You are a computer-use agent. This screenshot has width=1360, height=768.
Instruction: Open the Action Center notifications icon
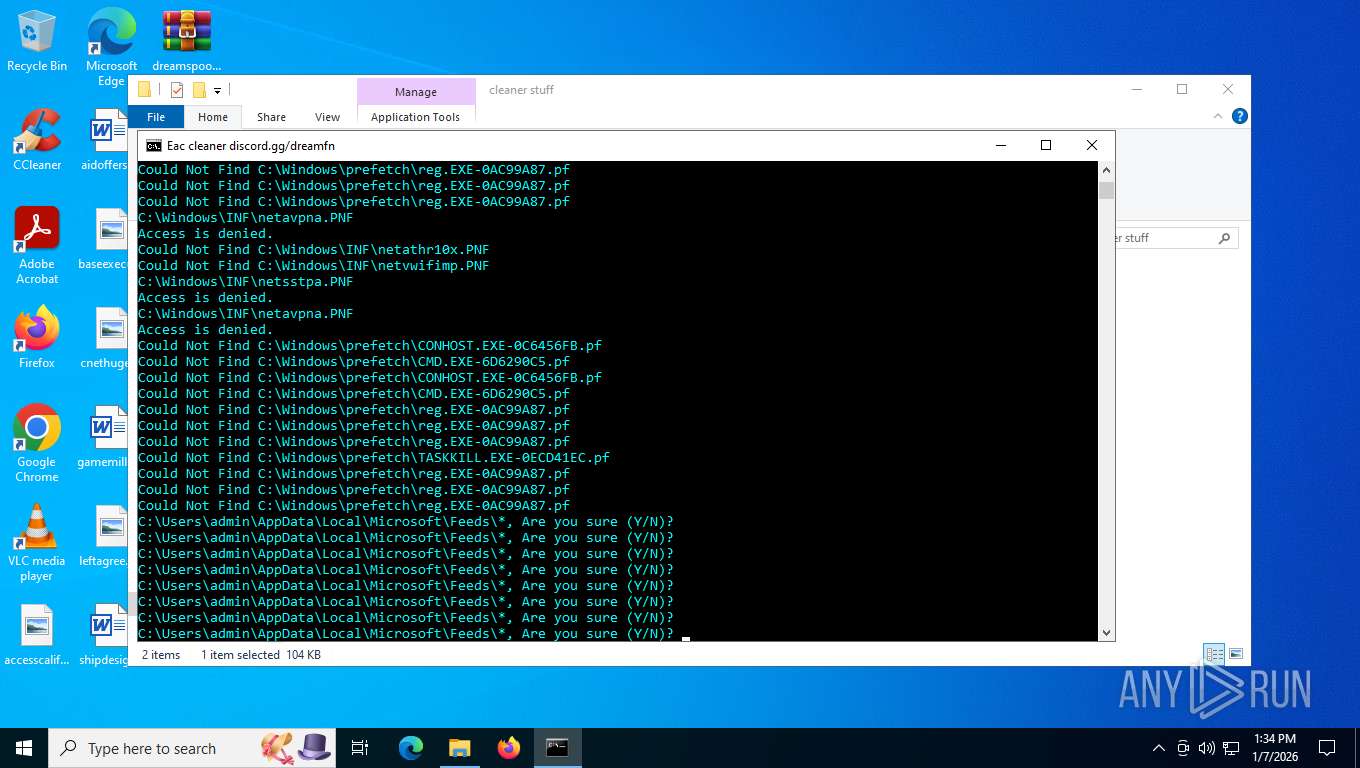1327,748
